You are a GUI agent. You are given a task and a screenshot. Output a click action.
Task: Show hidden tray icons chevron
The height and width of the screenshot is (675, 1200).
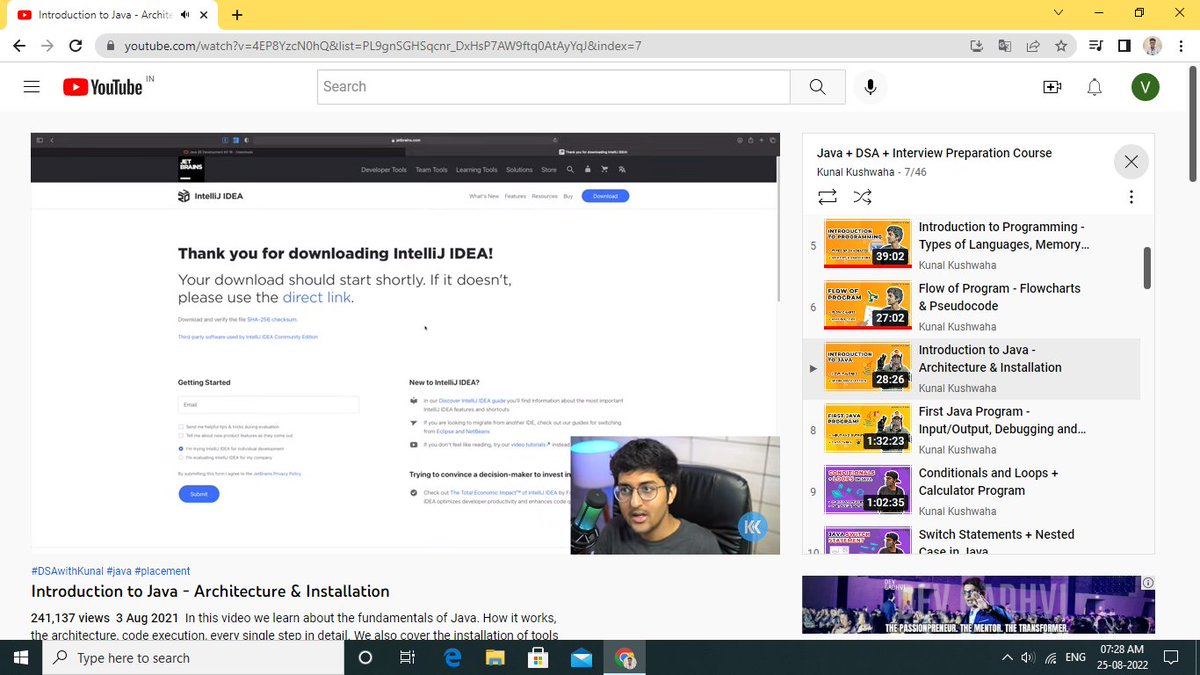[x=1007, y=658]
